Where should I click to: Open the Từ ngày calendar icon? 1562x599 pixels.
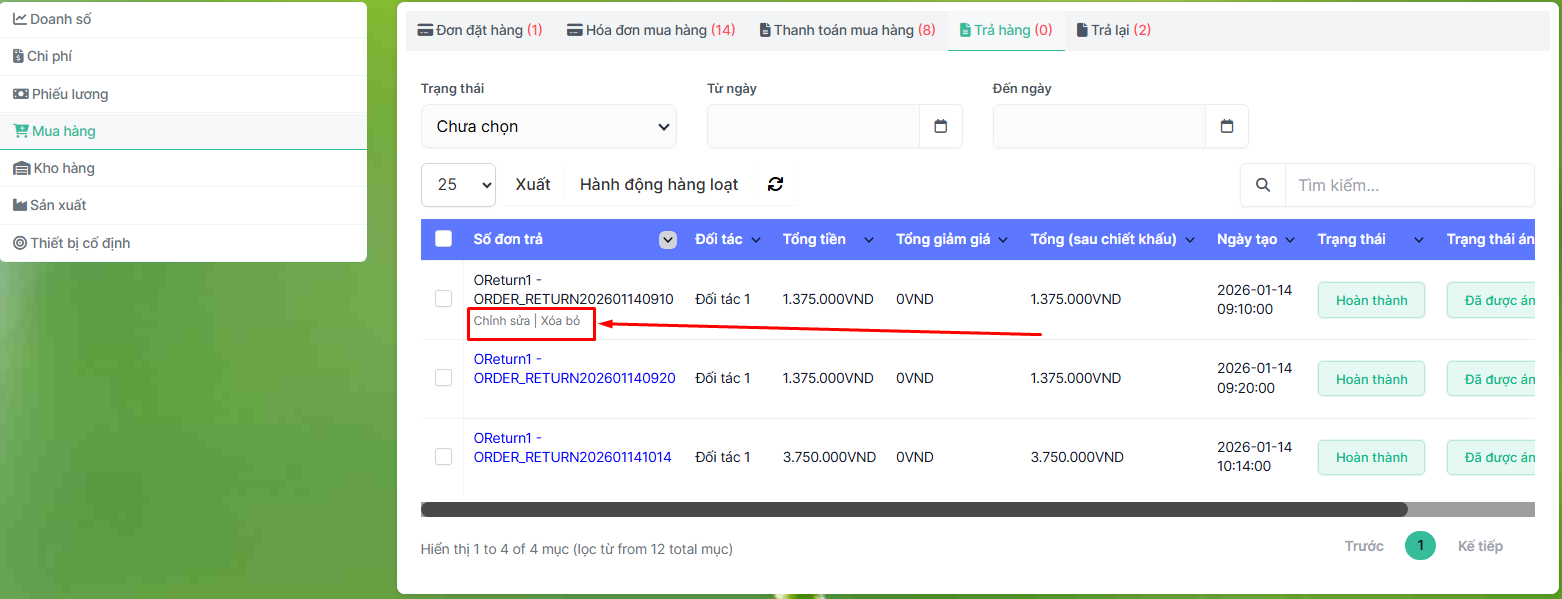(x=940, y=126)
